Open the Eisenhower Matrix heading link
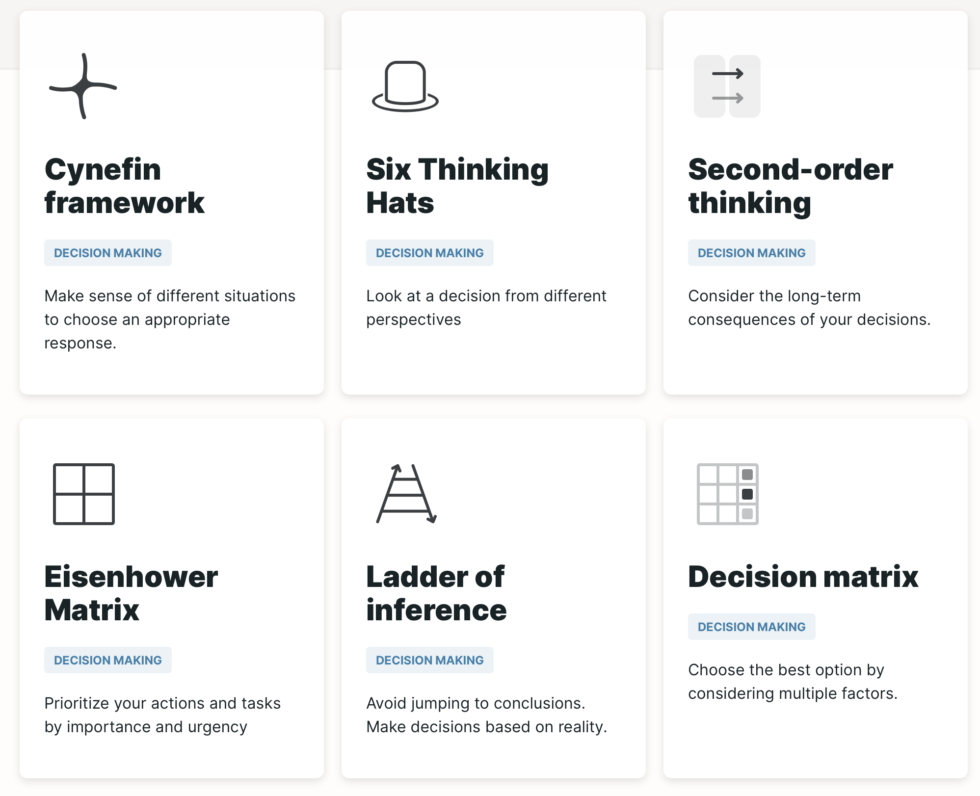 pyautogui.click(x=130, y=593)
